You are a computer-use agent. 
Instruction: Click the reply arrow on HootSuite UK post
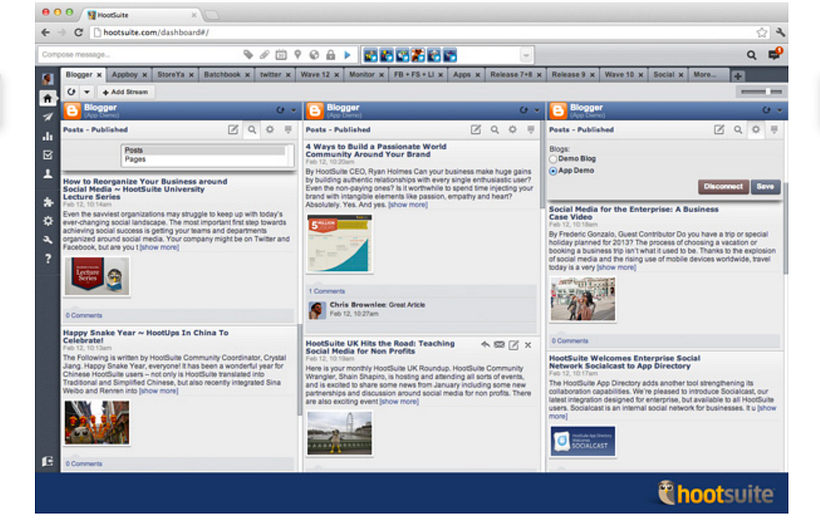tap(485, 345)
